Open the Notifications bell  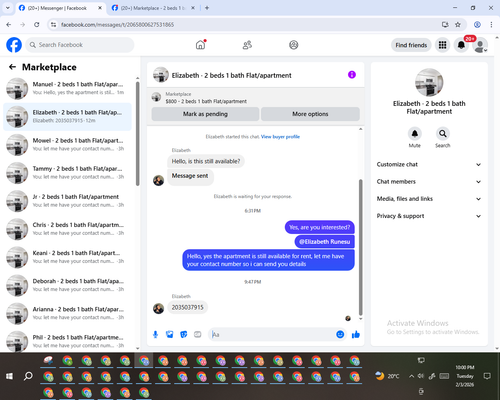click(x=461, y=45)
